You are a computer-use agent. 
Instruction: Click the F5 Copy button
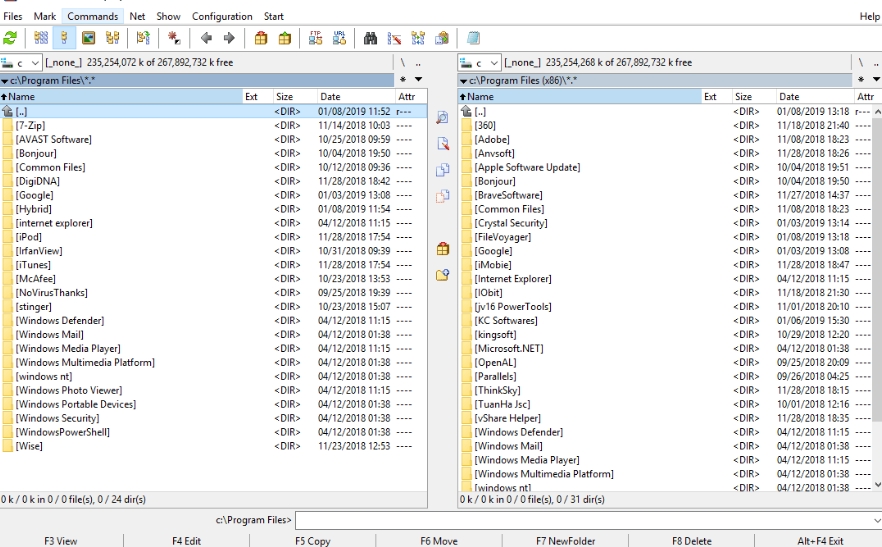pos(313,541)
